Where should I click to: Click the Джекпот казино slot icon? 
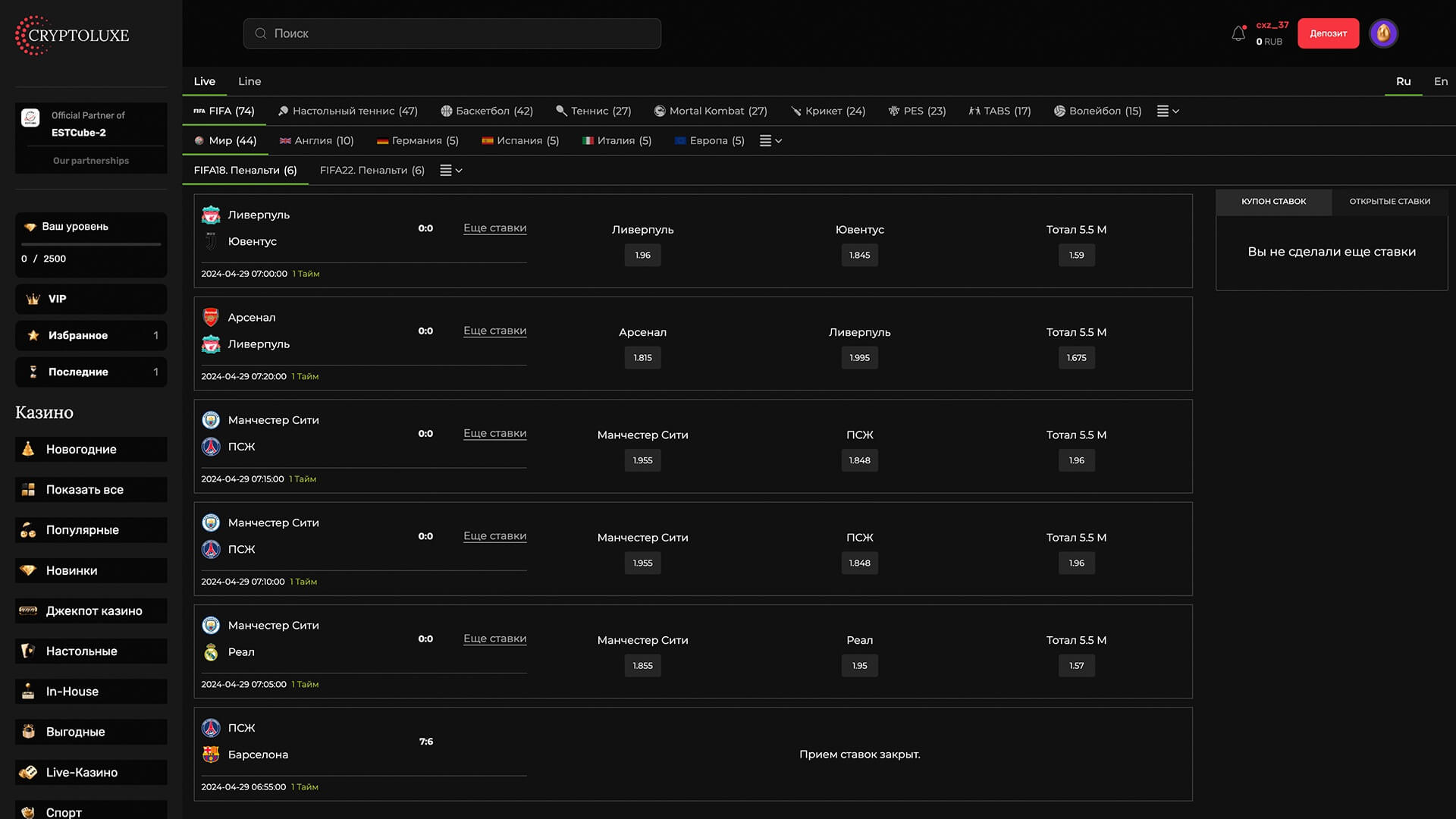click(x=28, y=610)
